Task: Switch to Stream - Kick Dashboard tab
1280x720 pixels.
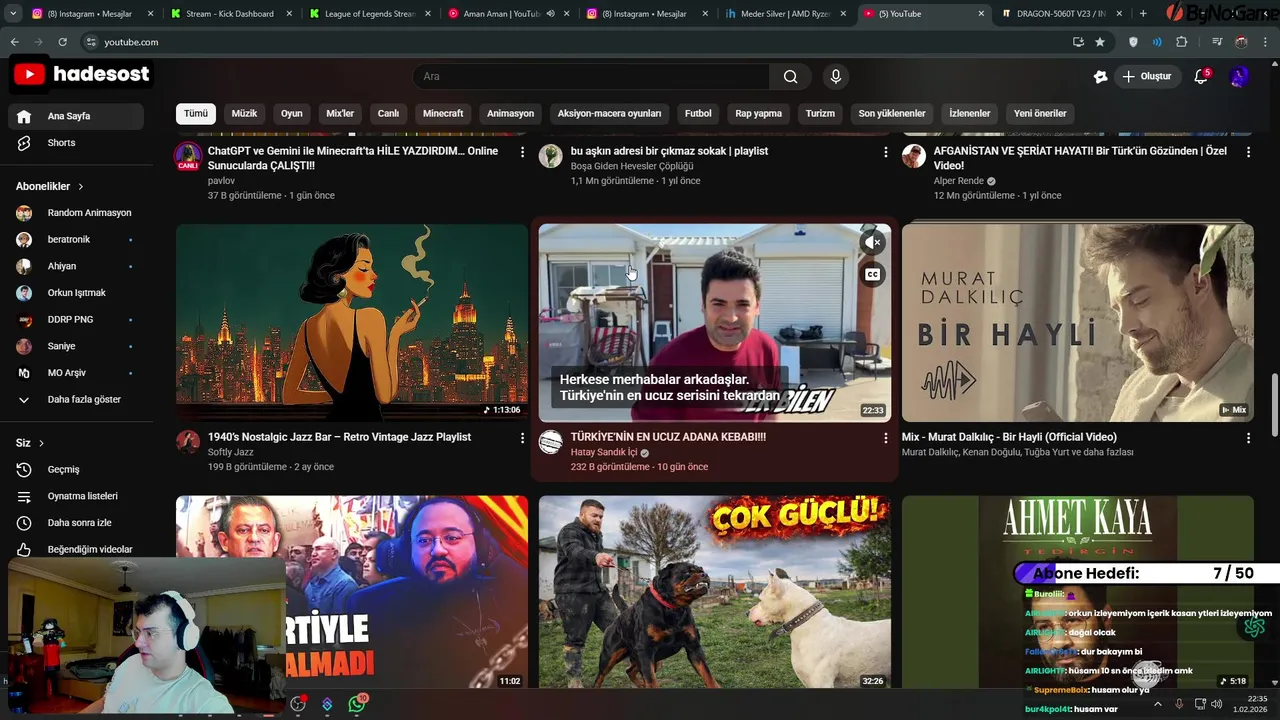Action: [229, 14]
